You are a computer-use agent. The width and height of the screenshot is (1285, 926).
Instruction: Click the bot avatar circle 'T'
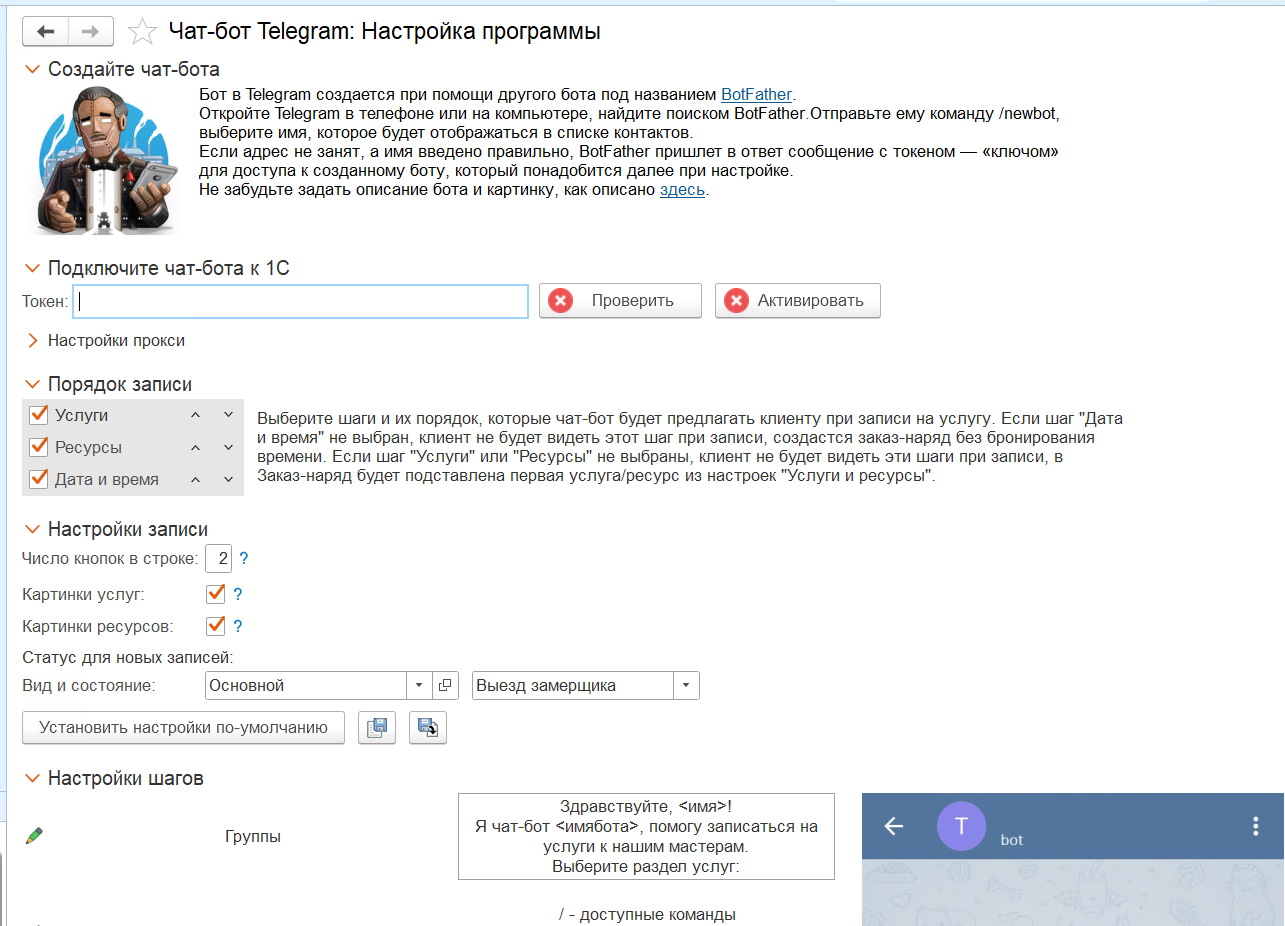pyautogui.click(x=962, y=826)
